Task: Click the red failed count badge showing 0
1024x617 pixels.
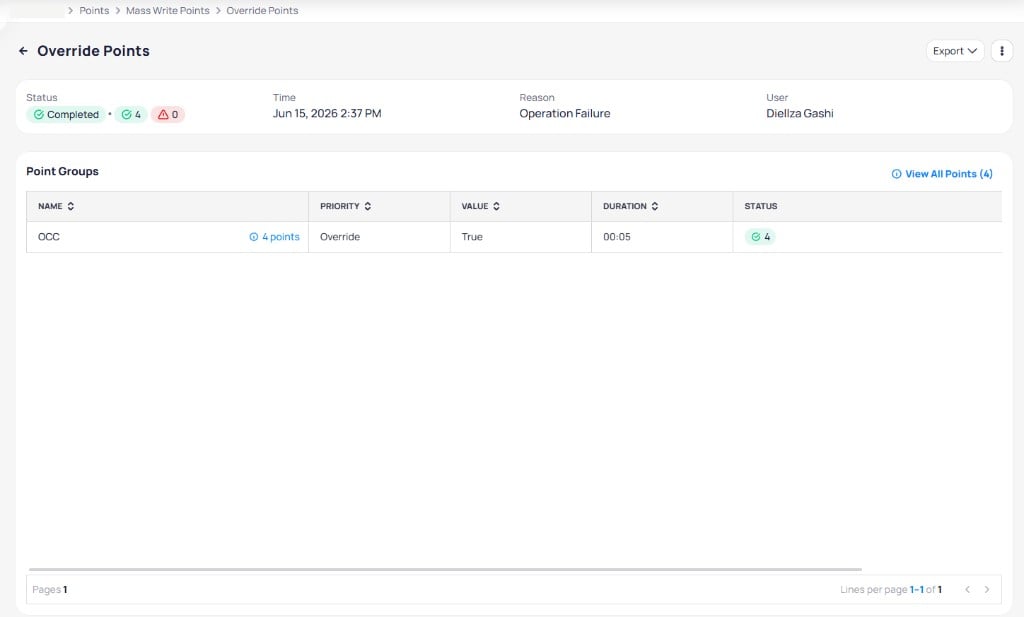Action: [168, 114]
